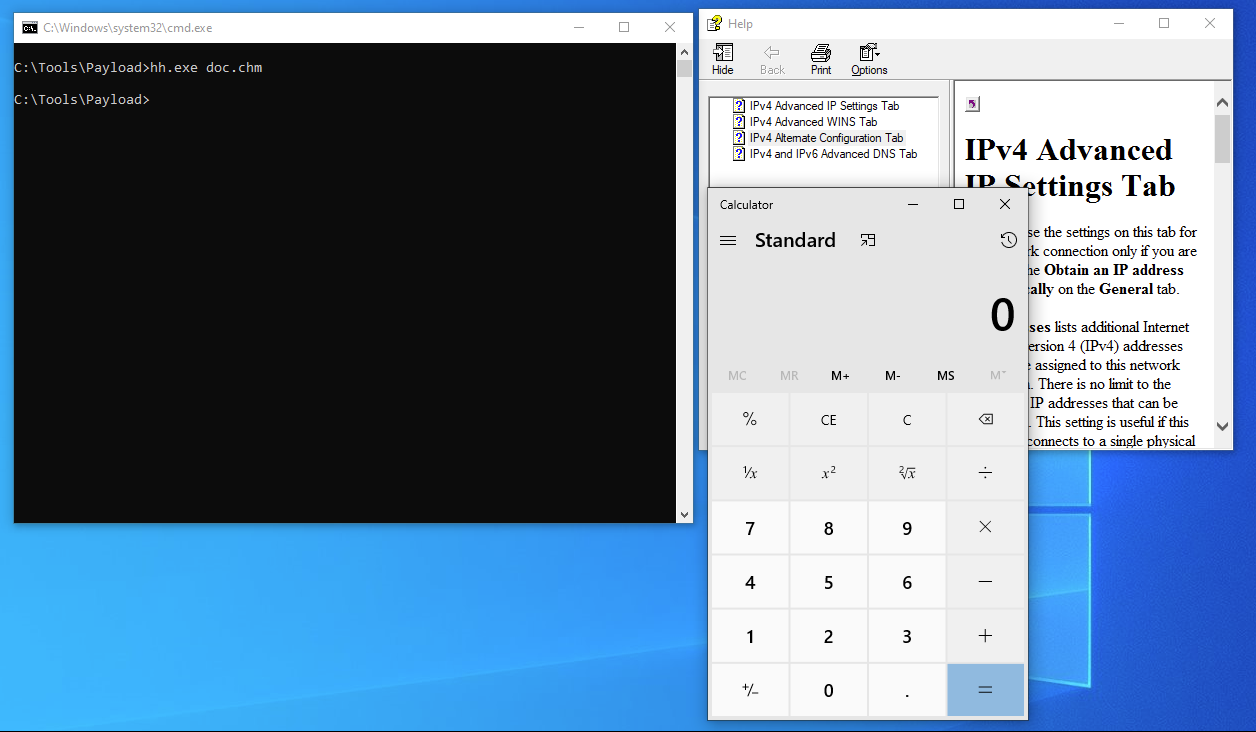Viewport: 1256px width, 732px height.
Task: Click the percent key in Calculator
Action: click(x=750, y=420)
